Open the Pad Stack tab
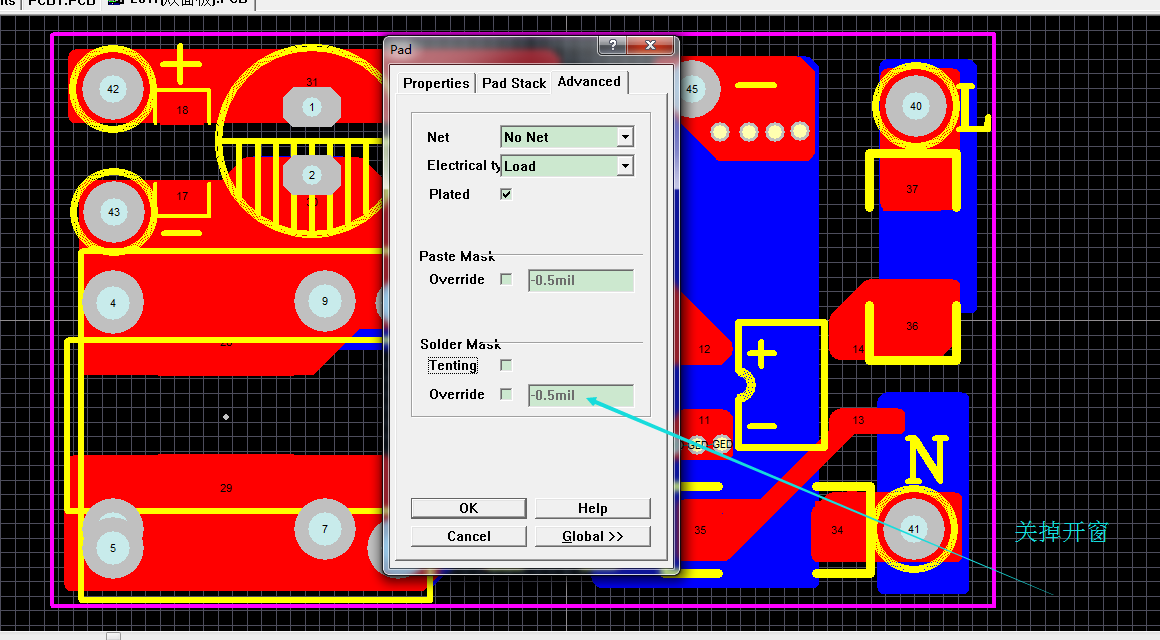 pos(514,83)
